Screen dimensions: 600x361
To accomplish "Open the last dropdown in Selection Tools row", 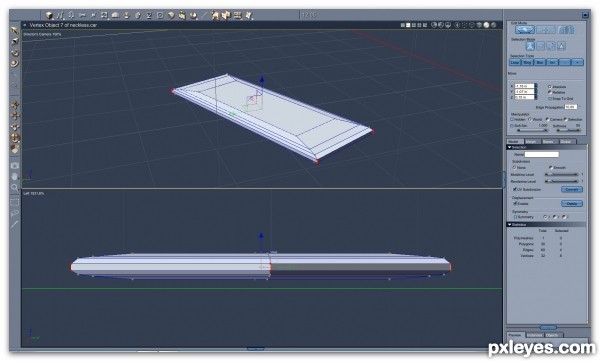I will point(577,62).
